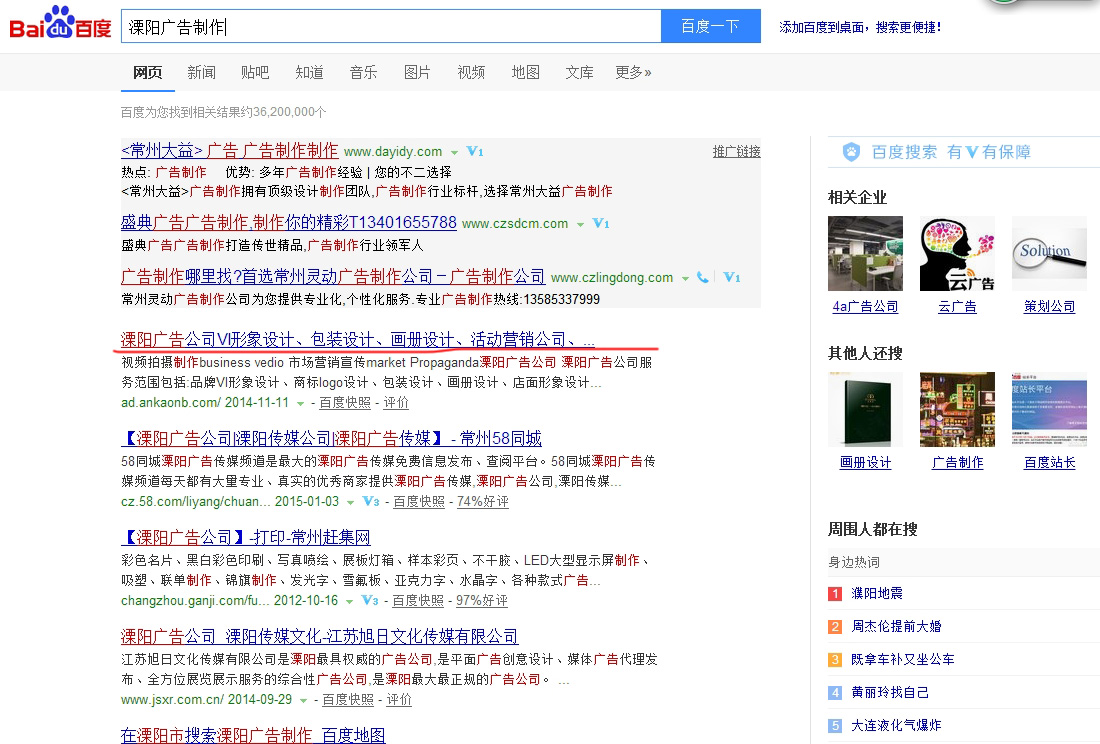Open the dropdown arrow after ad.ankaonb.com date

click(x=300, y=403)
